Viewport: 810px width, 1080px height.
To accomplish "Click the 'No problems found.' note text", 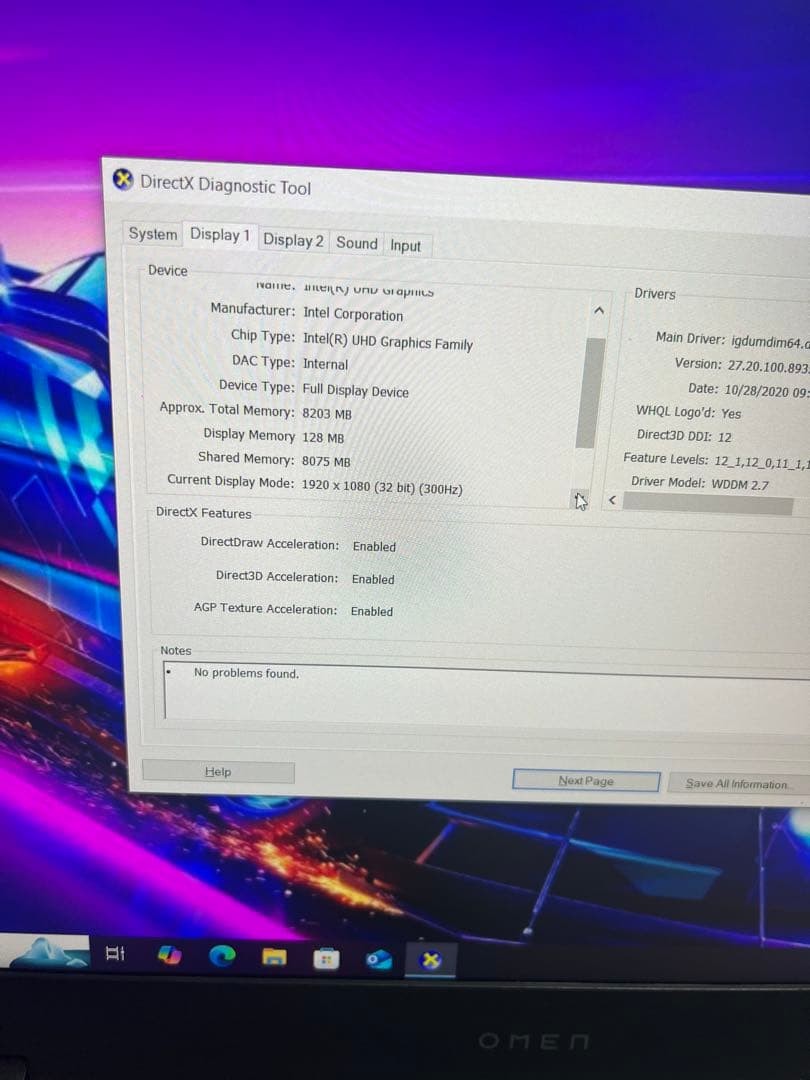I will pos(246,673).
